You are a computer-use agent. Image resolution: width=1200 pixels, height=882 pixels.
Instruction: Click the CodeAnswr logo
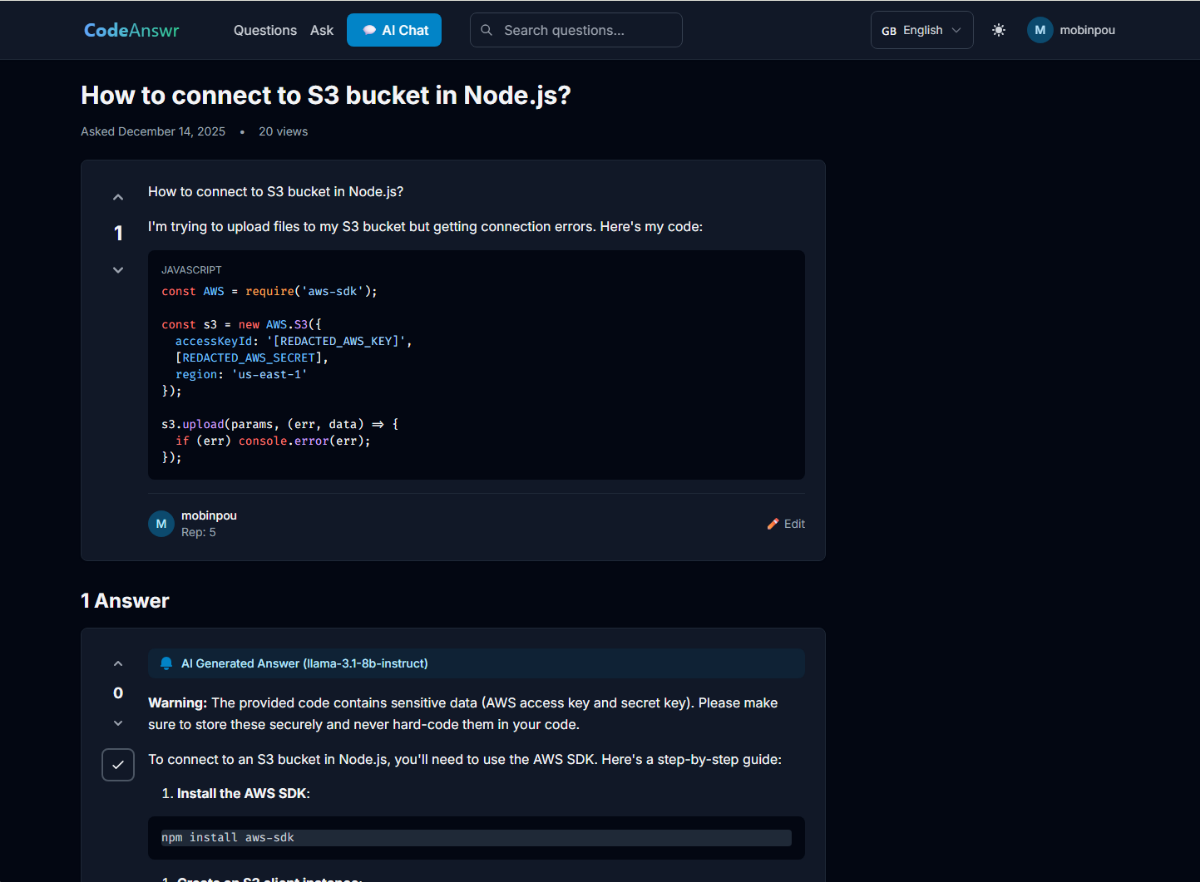click(131, 30)
